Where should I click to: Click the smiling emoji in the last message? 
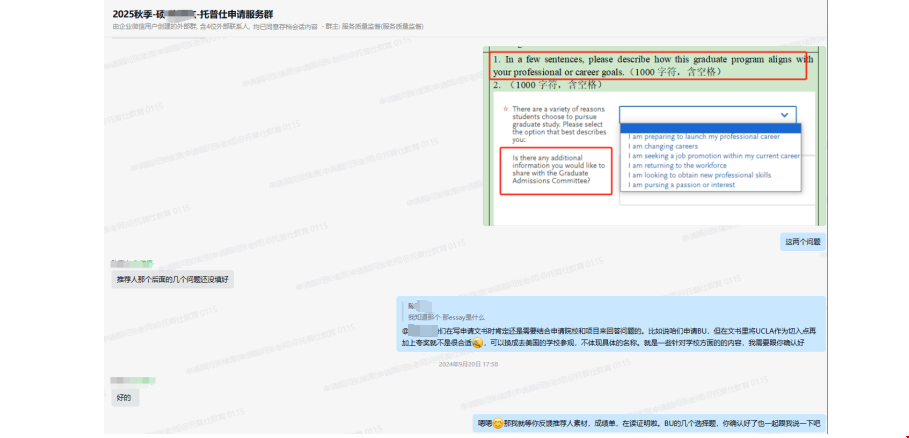[x=499, y=424]
